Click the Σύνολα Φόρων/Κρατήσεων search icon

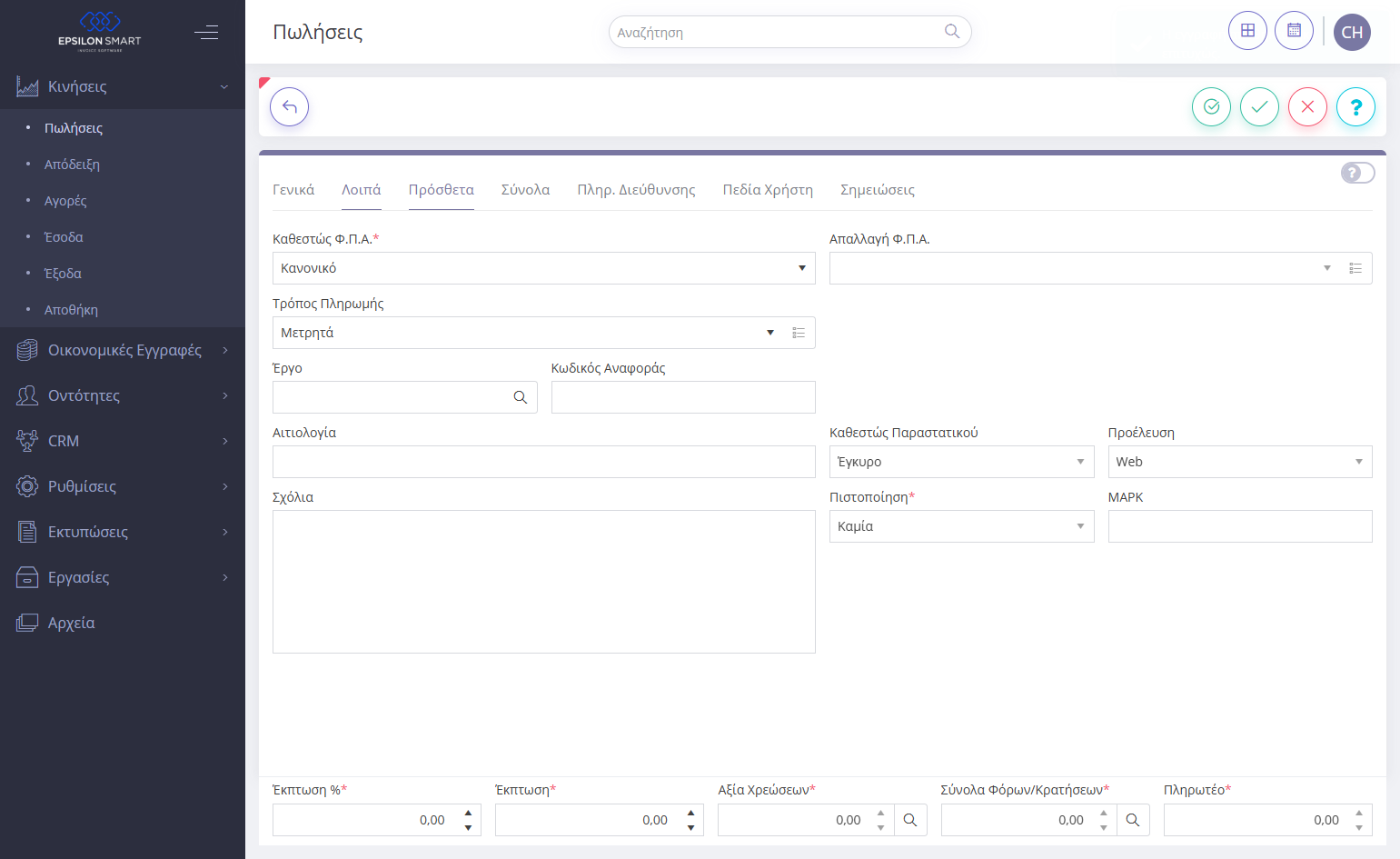click(1133, 820)
